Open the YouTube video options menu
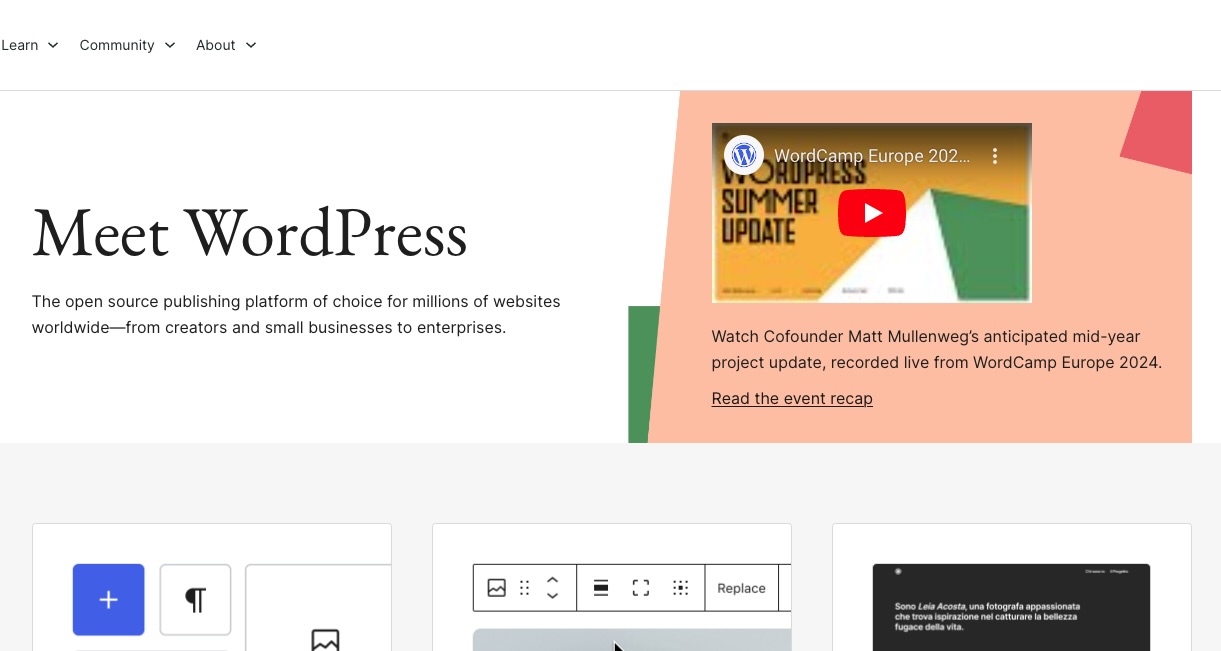1221x651 pixels. [x=994, y=156]
